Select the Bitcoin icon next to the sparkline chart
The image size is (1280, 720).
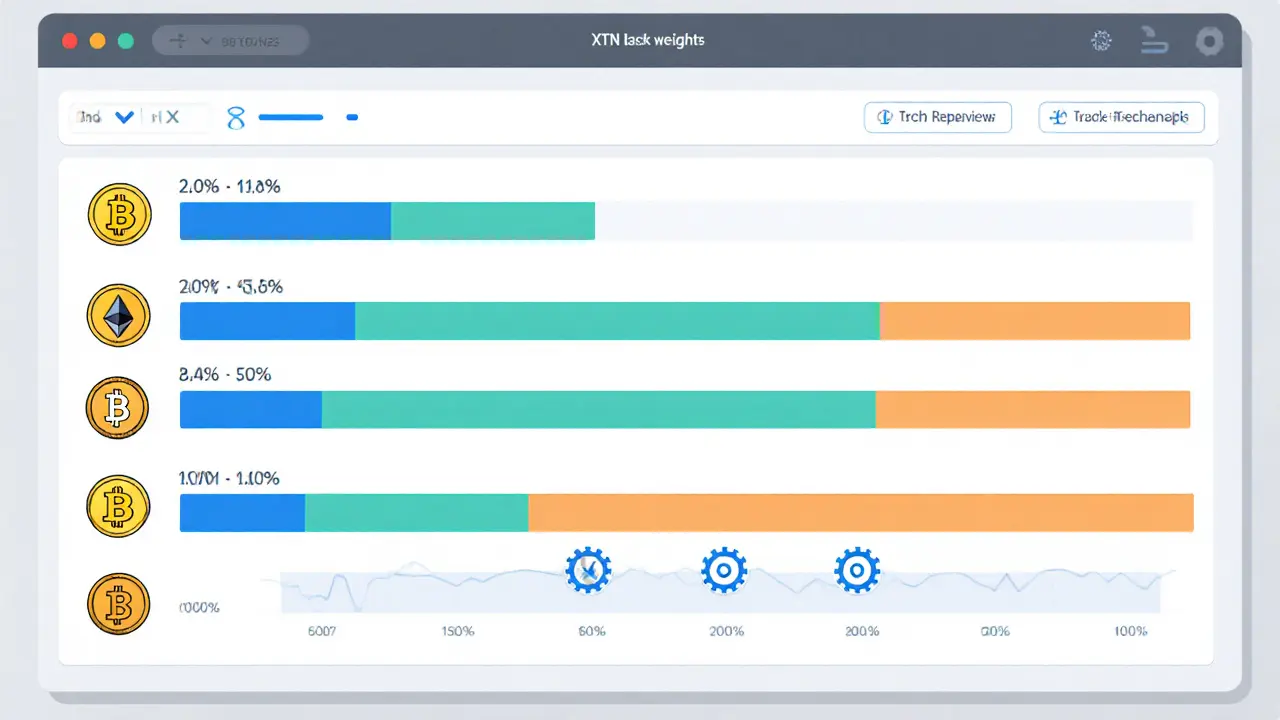tap(117, 603)
